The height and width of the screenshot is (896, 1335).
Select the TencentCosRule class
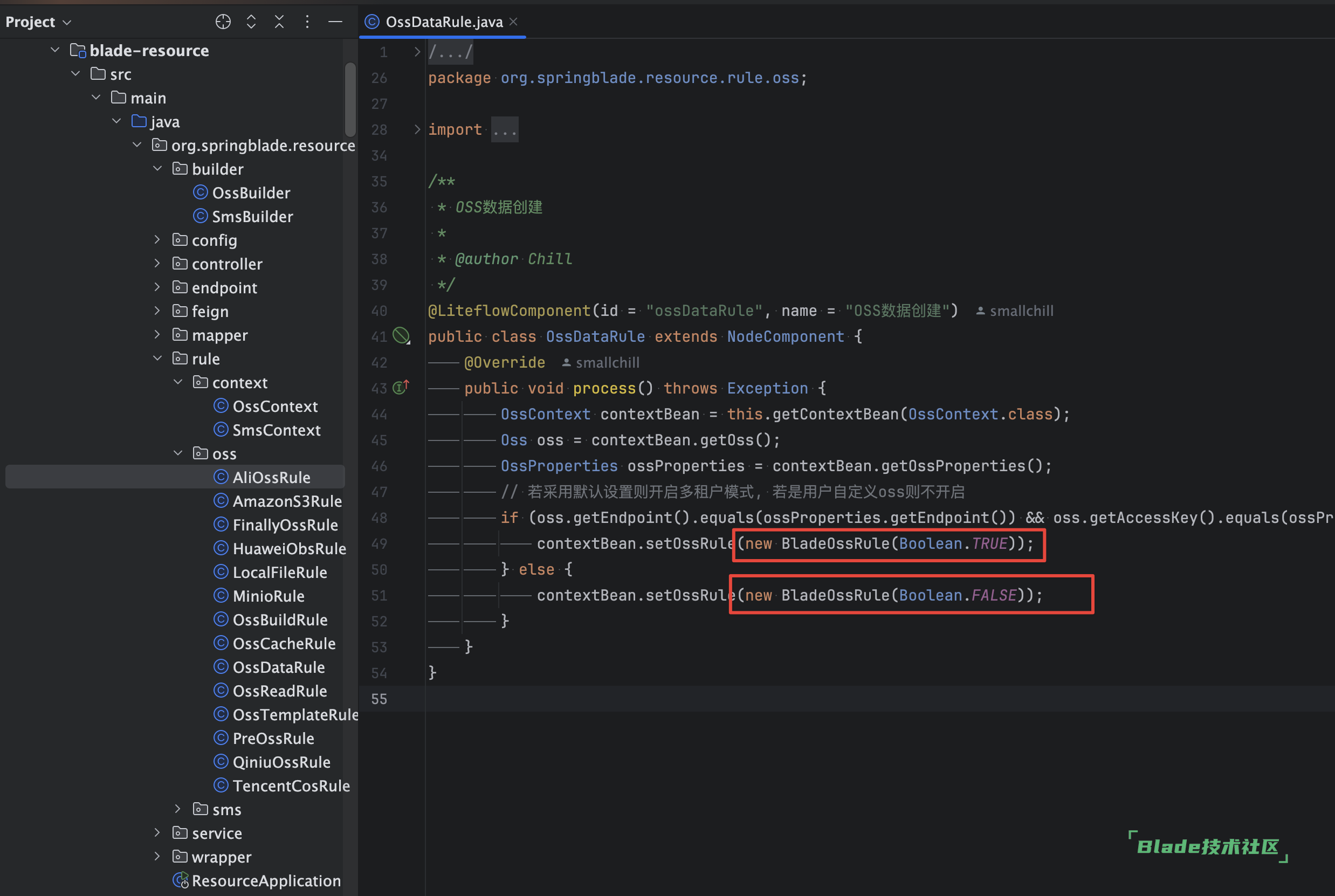(291, 785)
